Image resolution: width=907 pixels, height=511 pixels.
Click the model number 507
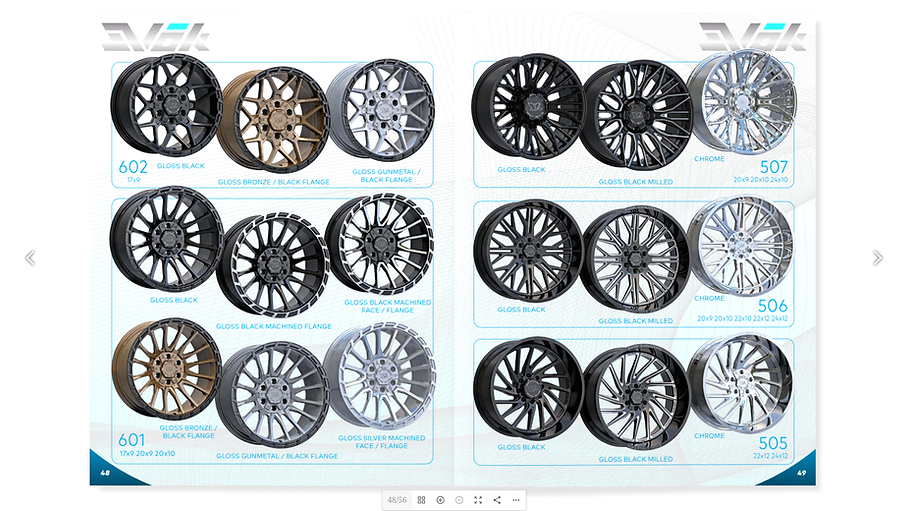(774, 167)
